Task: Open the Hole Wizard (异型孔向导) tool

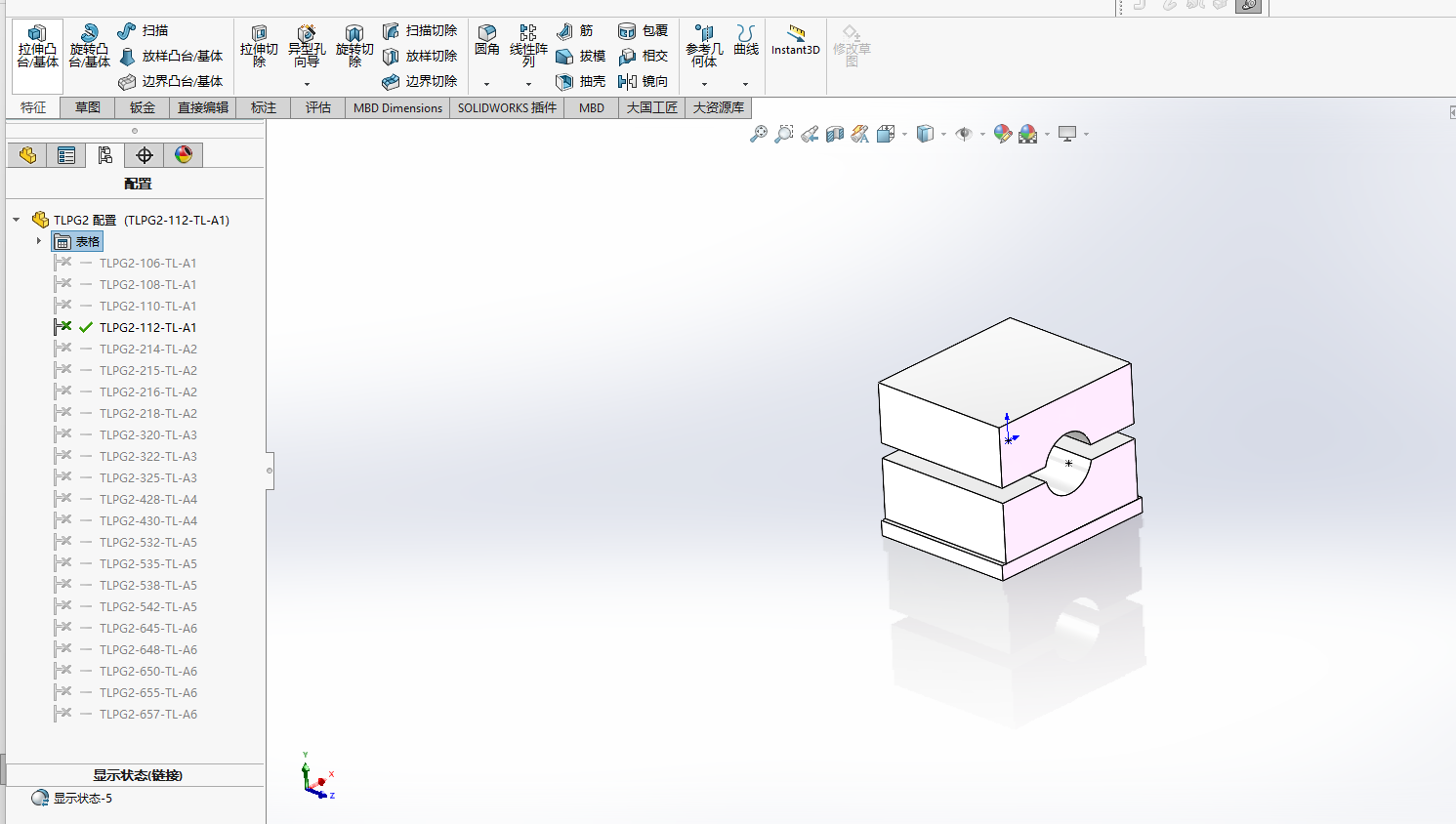Action: [x=307, y=46]
